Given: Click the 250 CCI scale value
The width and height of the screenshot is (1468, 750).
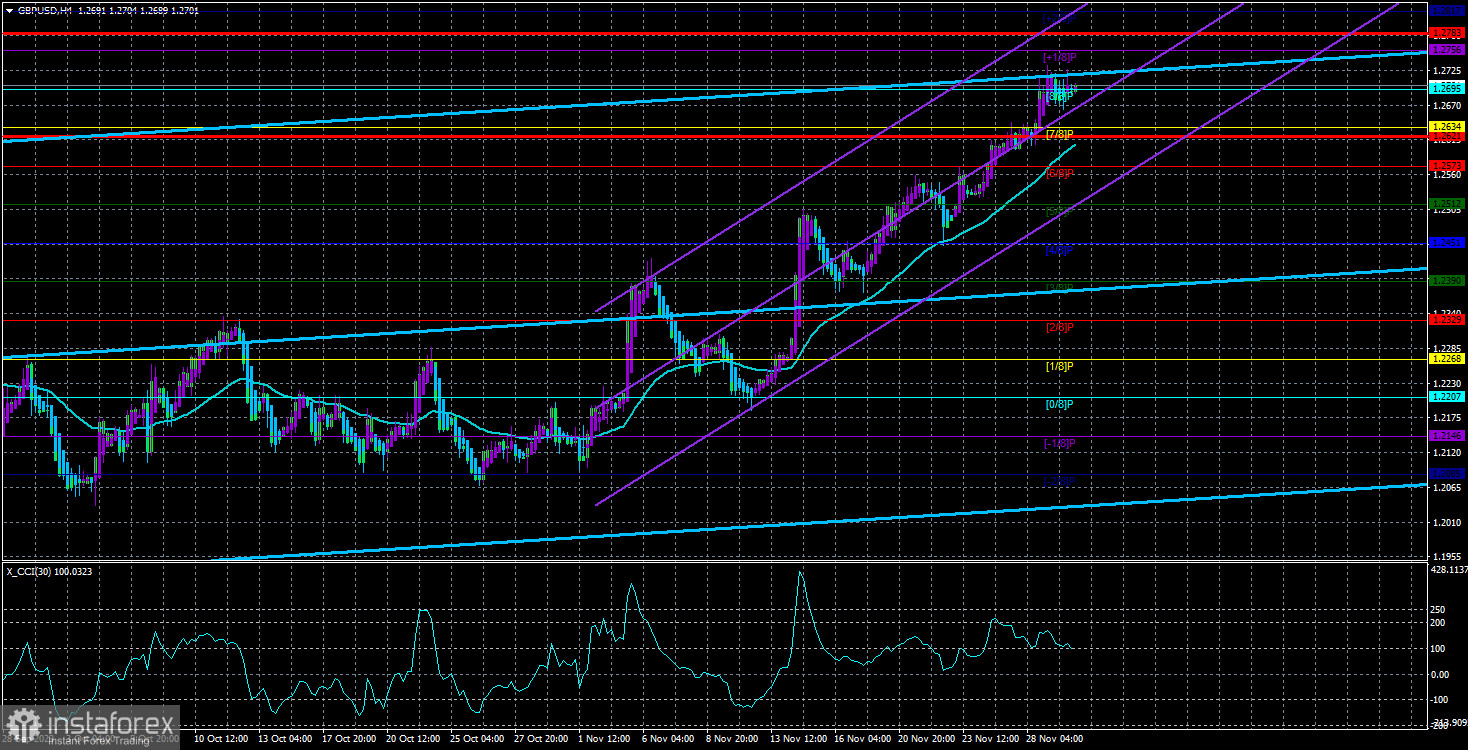Looking at the screenshot, I should point(1440,609).
